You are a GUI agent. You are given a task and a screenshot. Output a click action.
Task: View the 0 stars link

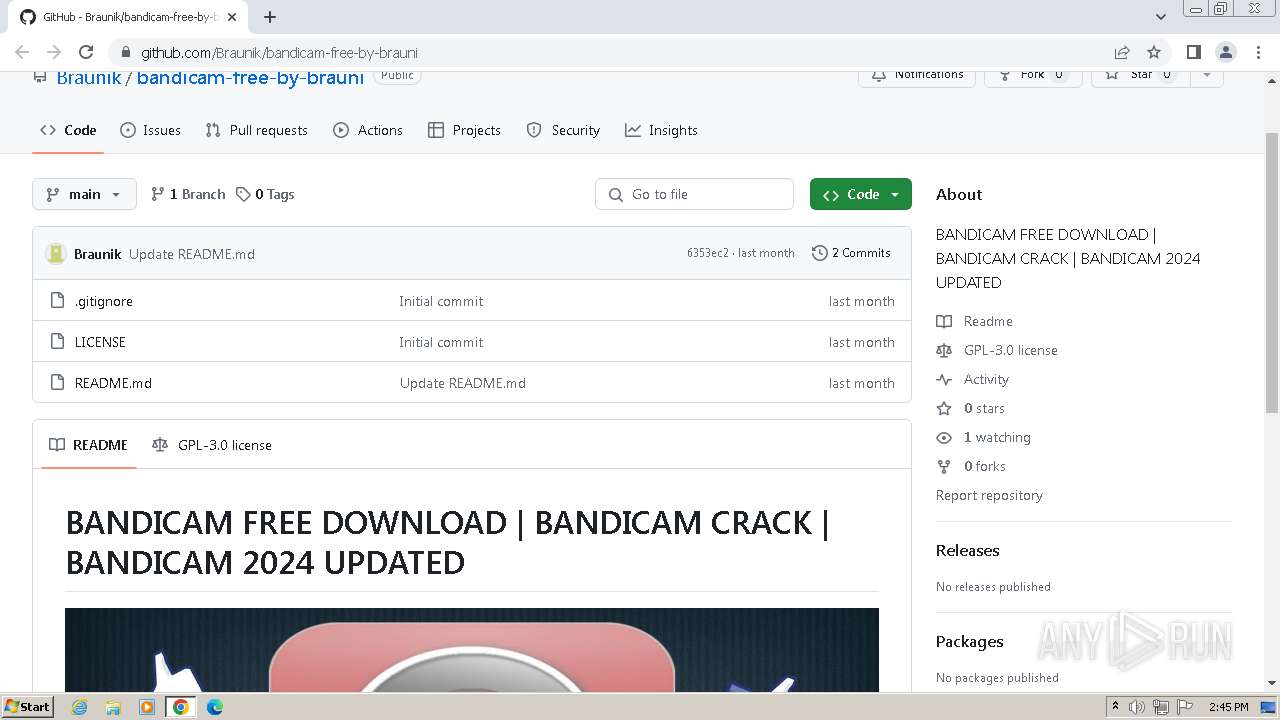[971, 408]
